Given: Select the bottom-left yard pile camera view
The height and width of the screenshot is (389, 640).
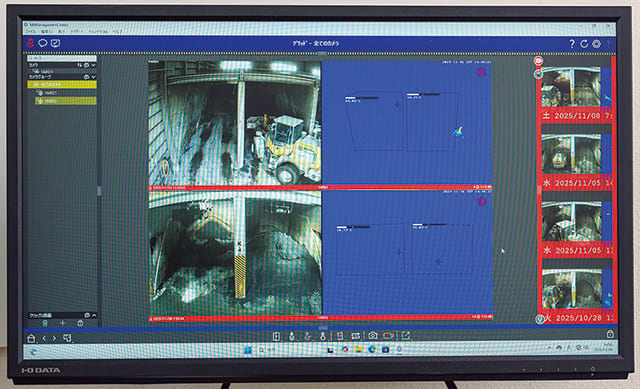Looking at the screenshot, I should (235, 253).
